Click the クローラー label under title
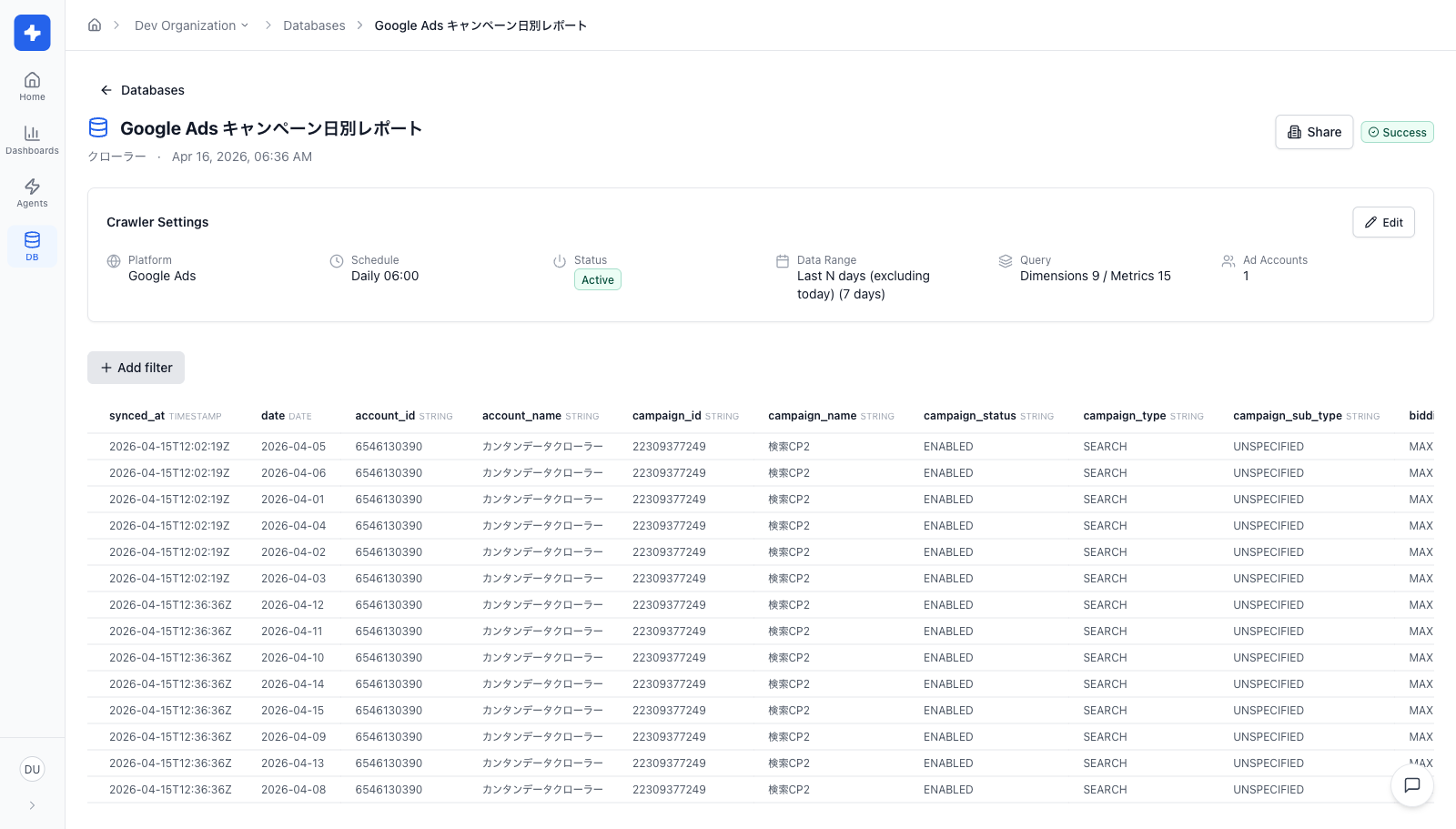1456x829 pixels. [116, 157]
